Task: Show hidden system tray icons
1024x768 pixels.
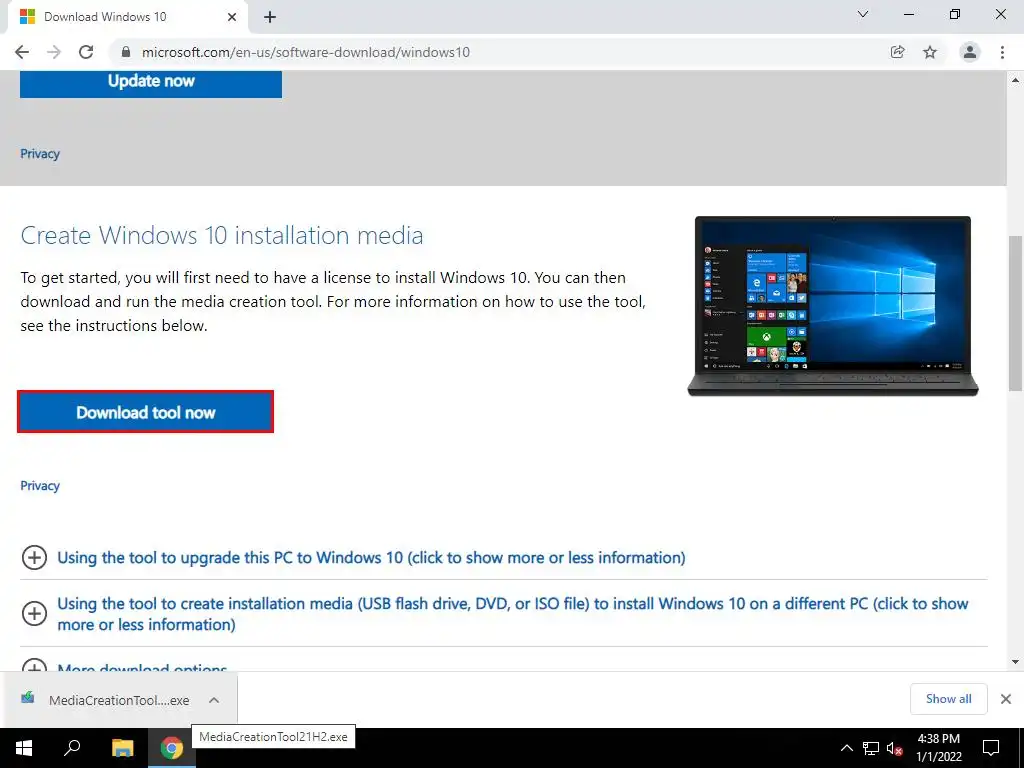Action: click(846, 748)
